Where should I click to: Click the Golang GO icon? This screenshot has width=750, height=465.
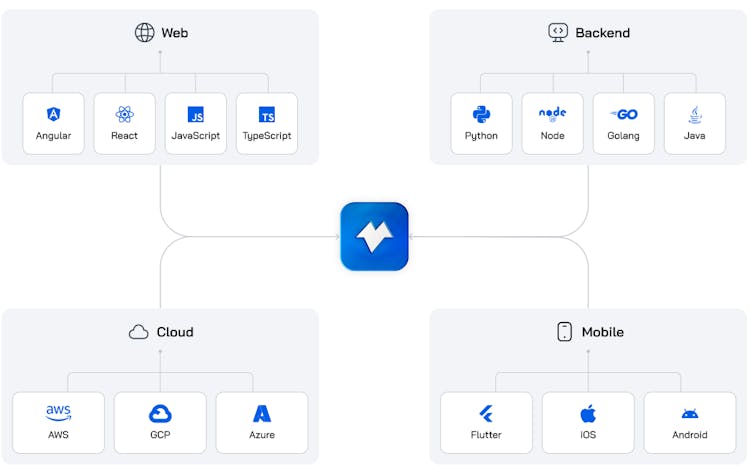[624, 114]
